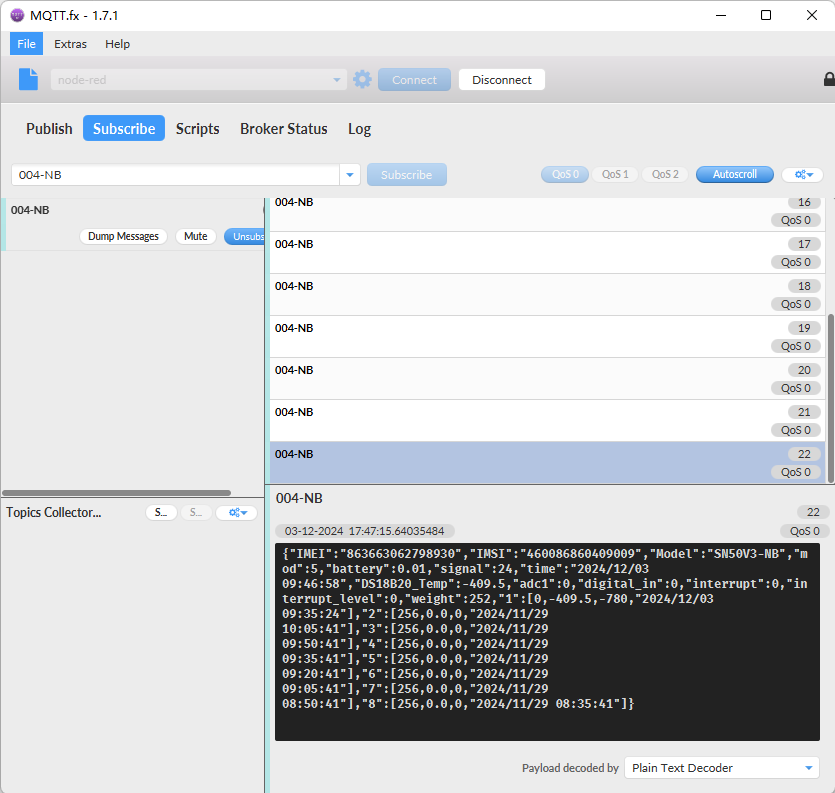
Task: Click the MQTT.fx app logo icon
Action: pos(17,15)
